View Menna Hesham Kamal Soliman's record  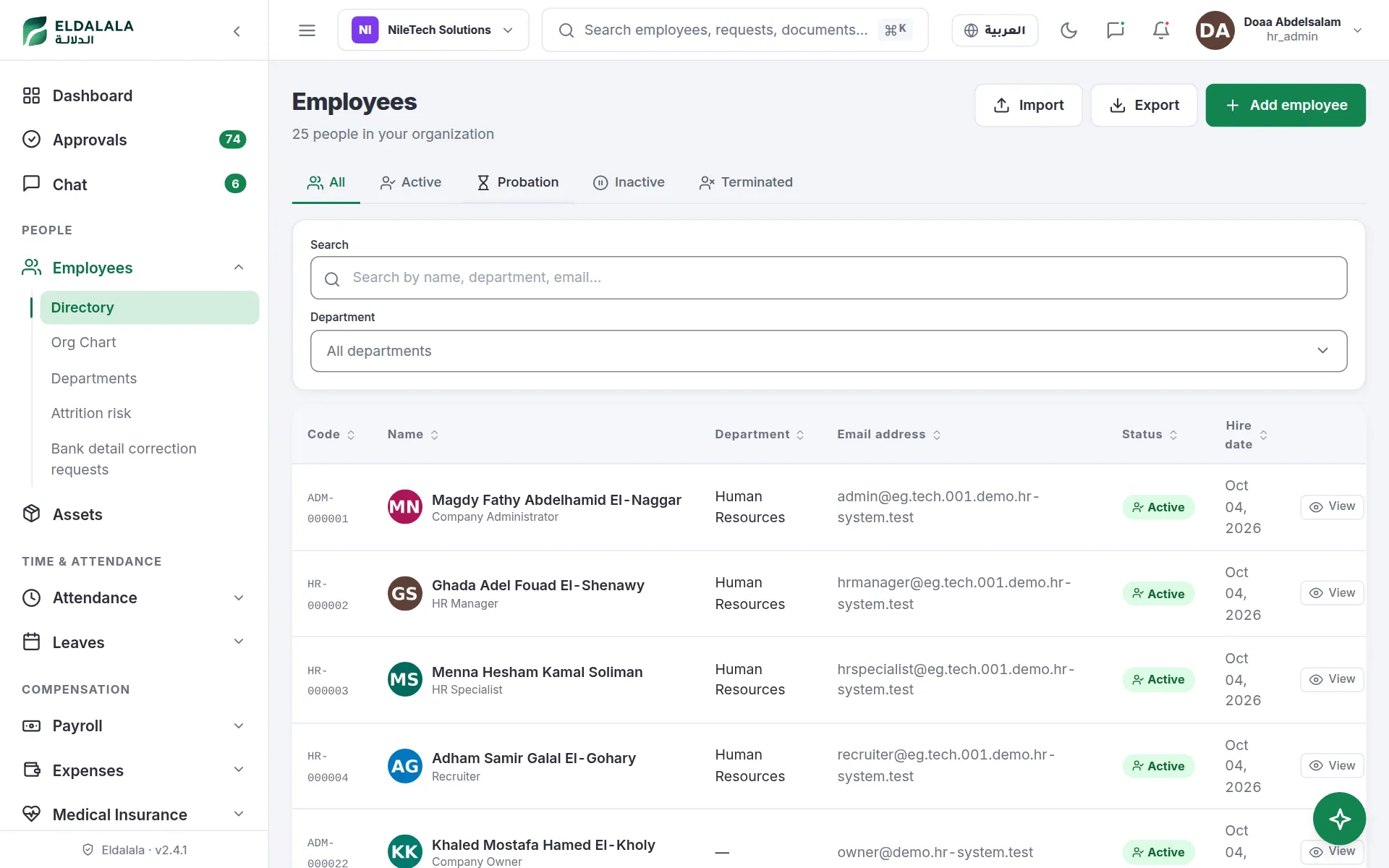(x=1332, y=679)
